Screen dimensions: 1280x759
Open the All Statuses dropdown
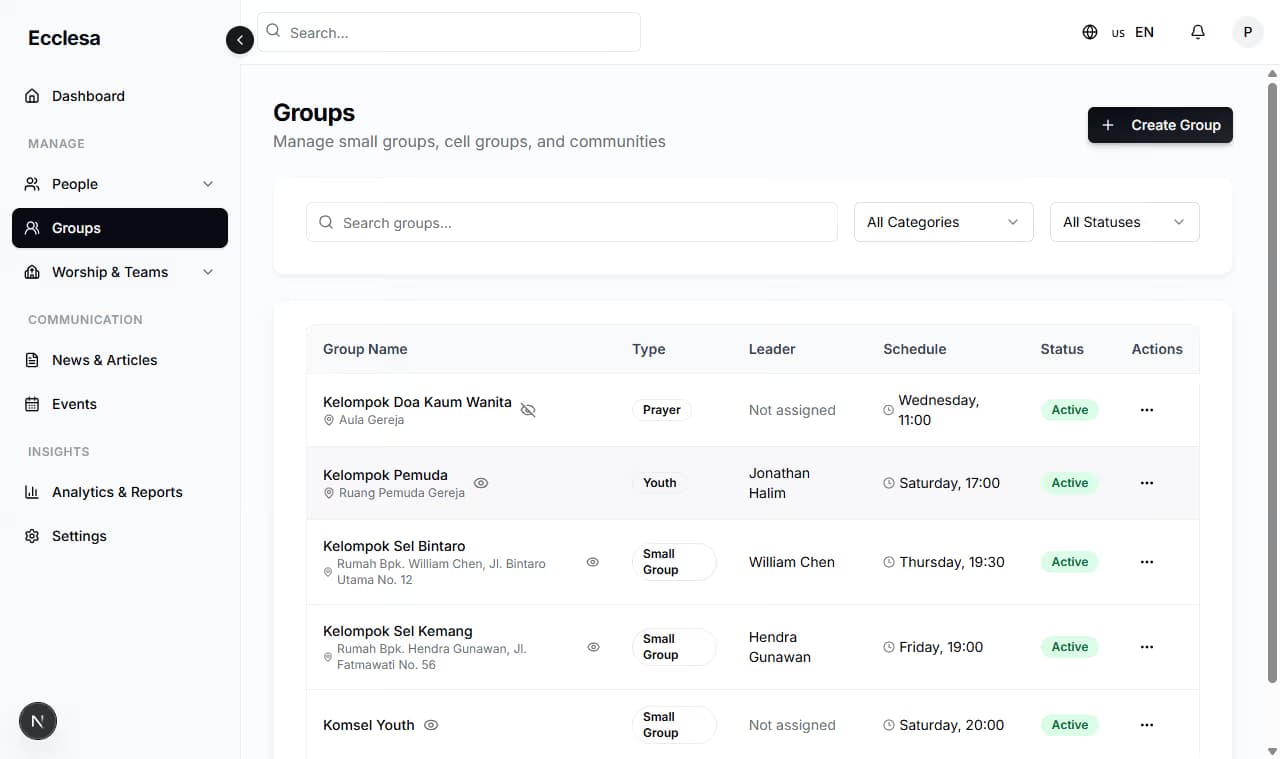[1124, 222]
